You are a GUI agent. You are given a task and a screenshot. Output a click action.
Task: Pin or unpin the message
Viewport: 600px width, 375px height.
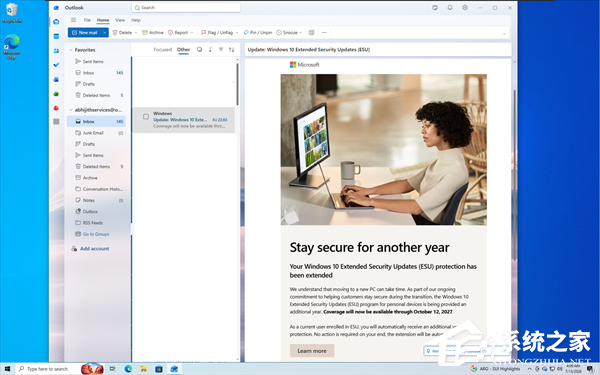coord(258,33)
